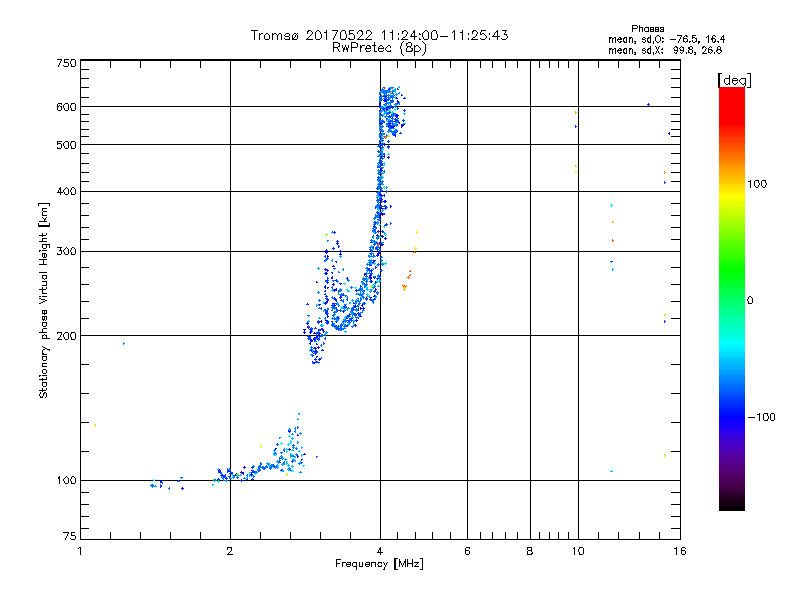This screenshot has width=800, height=600.
Task: Click the 'Stationary phase Virtual Height [km]' axis label
Action: [43, 300]
